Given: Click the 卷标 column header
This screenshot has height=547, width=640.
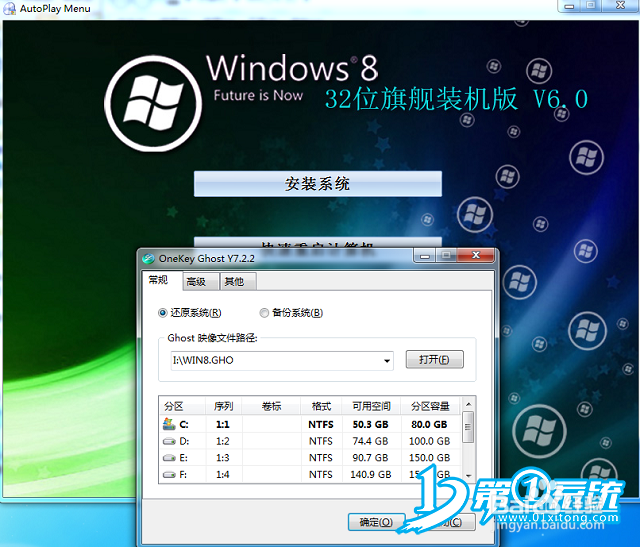Looking at the screenshot, I should pyautogui.click(x=271, y=406).
